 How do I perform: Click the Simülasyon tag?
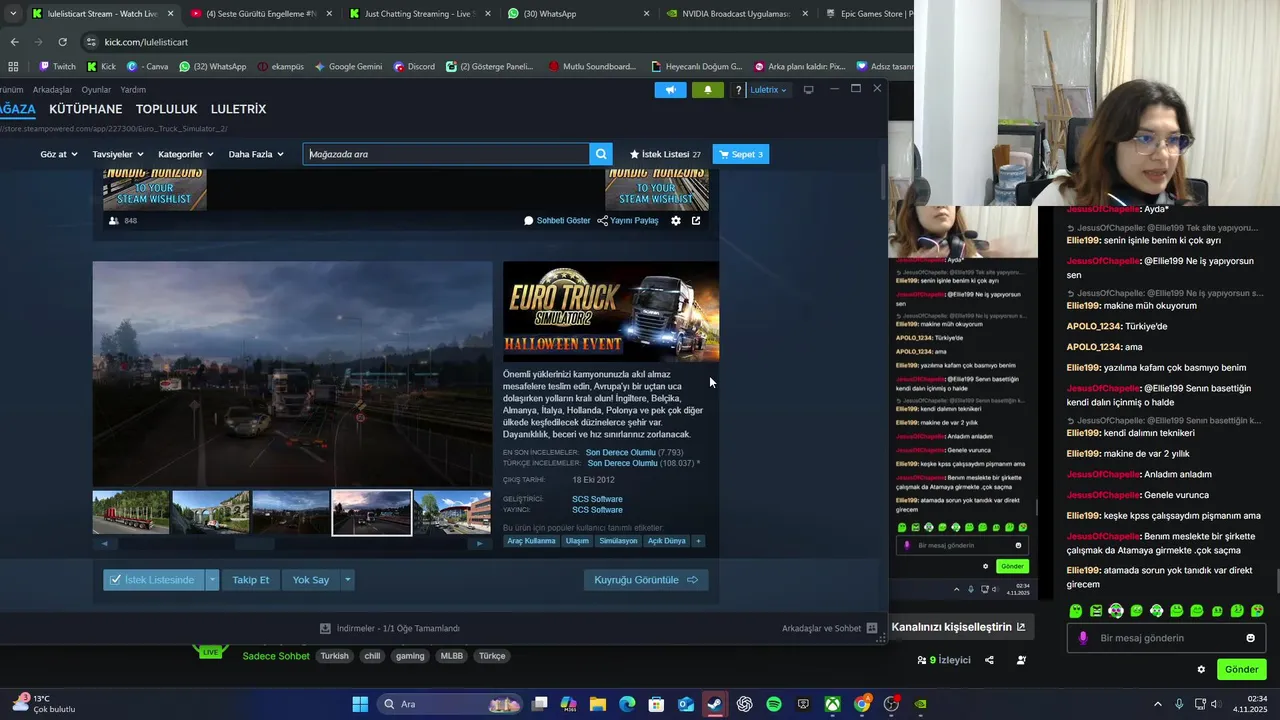pos(618,541)
